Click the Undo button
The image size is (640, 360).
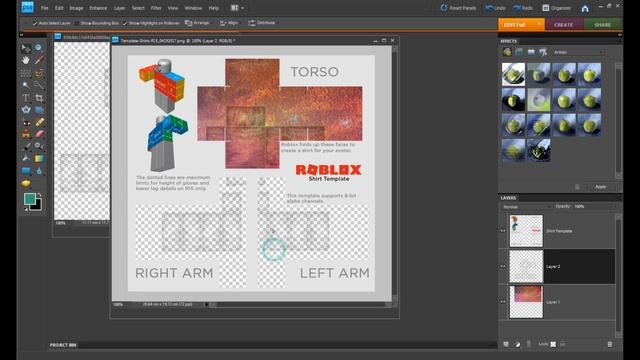(496, 8)
